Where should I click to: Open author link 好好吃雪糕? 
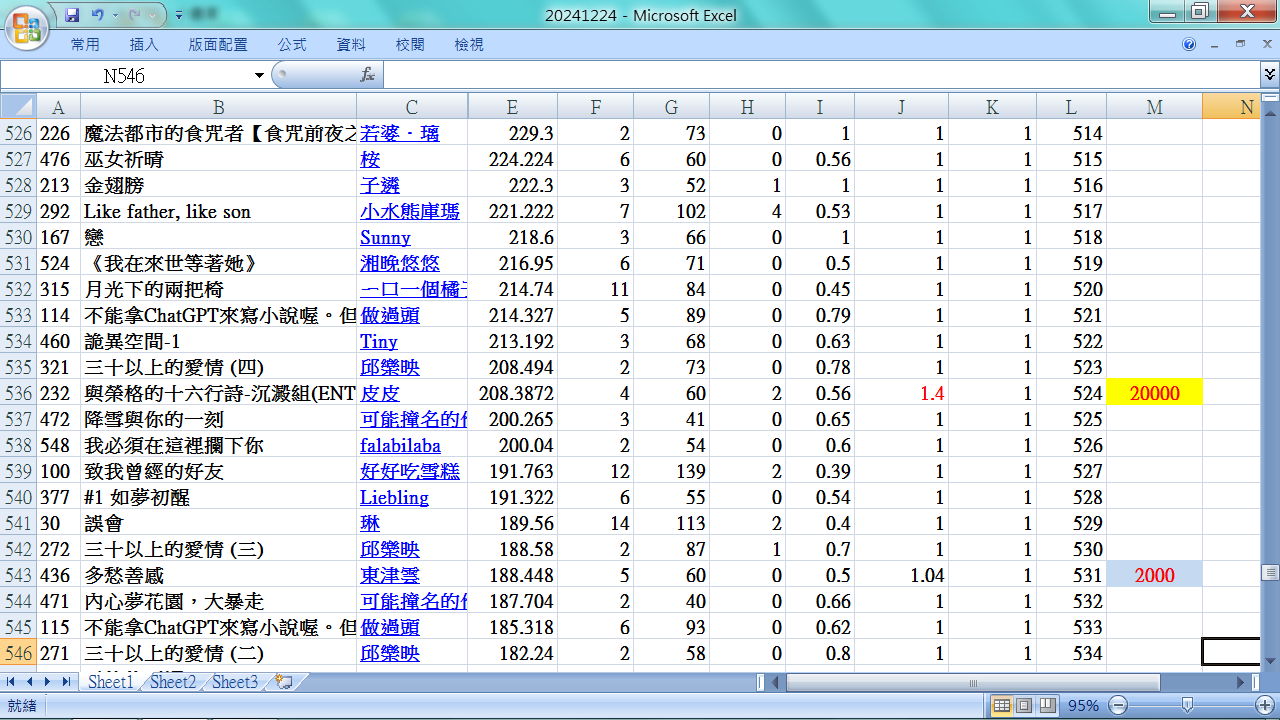pos(410,471)
